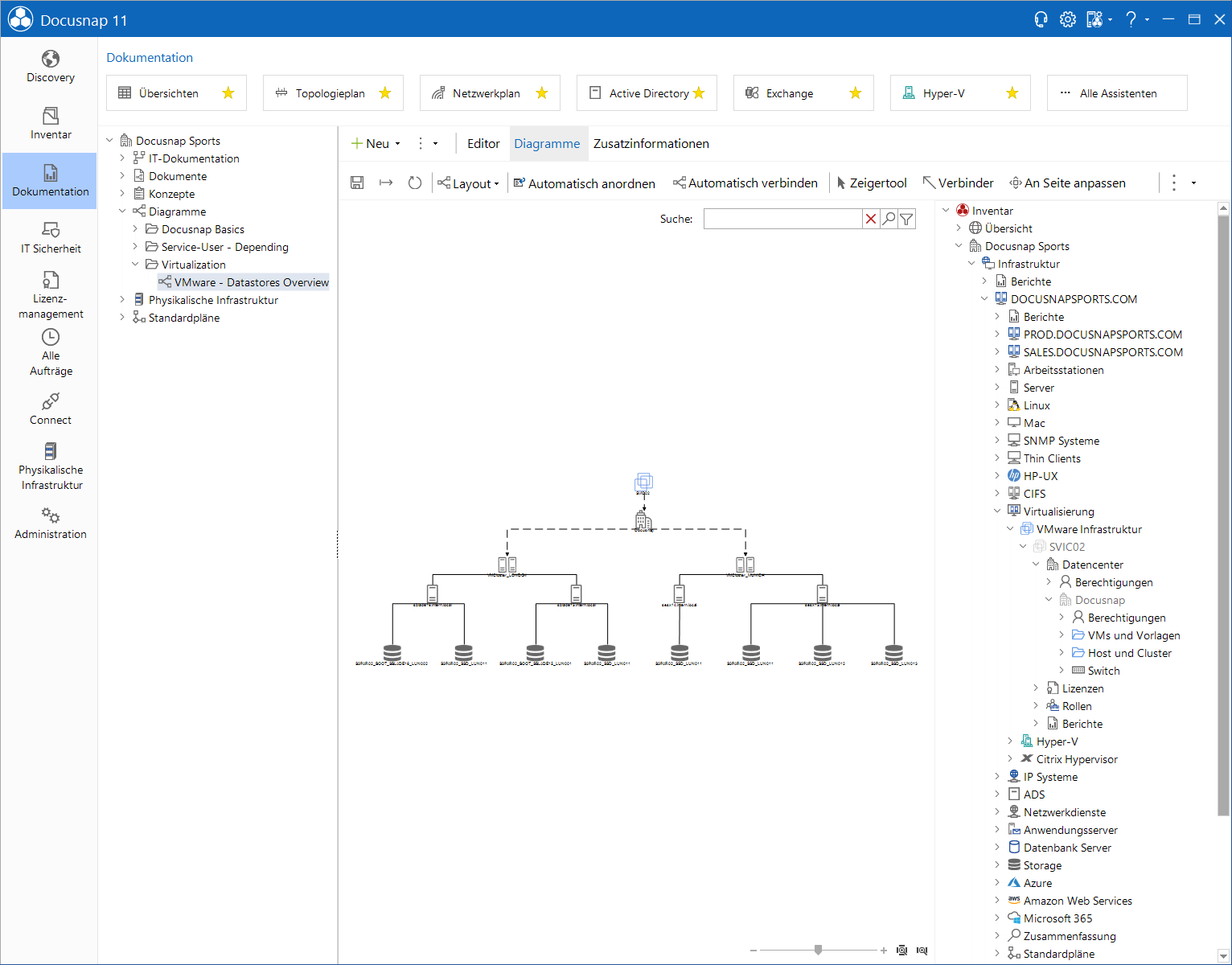This screenshot has width=1232, height=965.
Task: Go to IT Sicherheit module
Action: coord(50,239)
